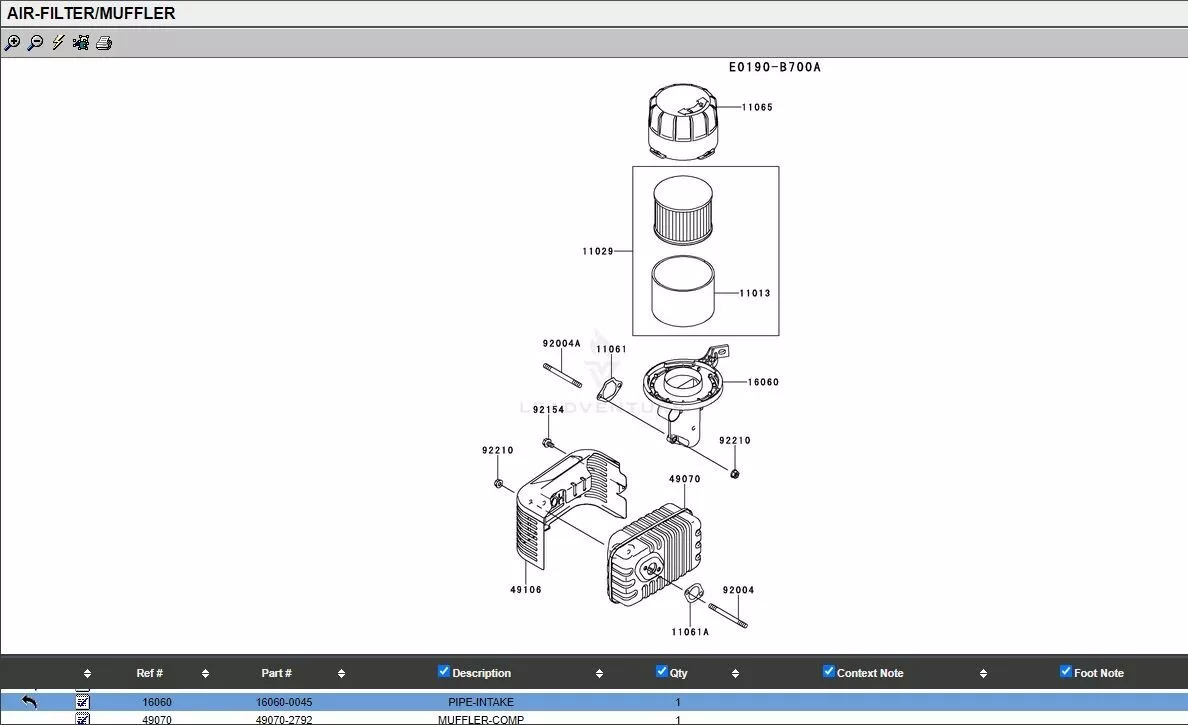This screenshot has width=1188, height=725.
Task: Open the note icon in the 16060 row
Action: (83, 702)
